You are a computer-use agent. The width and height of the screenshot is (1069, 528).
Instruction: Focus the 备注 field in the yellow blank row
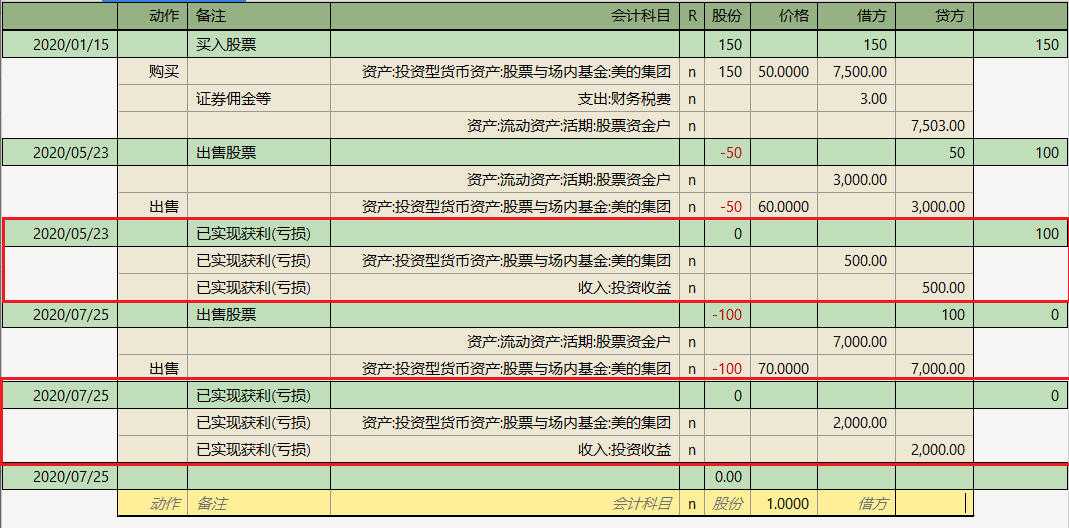coord(258,504)
